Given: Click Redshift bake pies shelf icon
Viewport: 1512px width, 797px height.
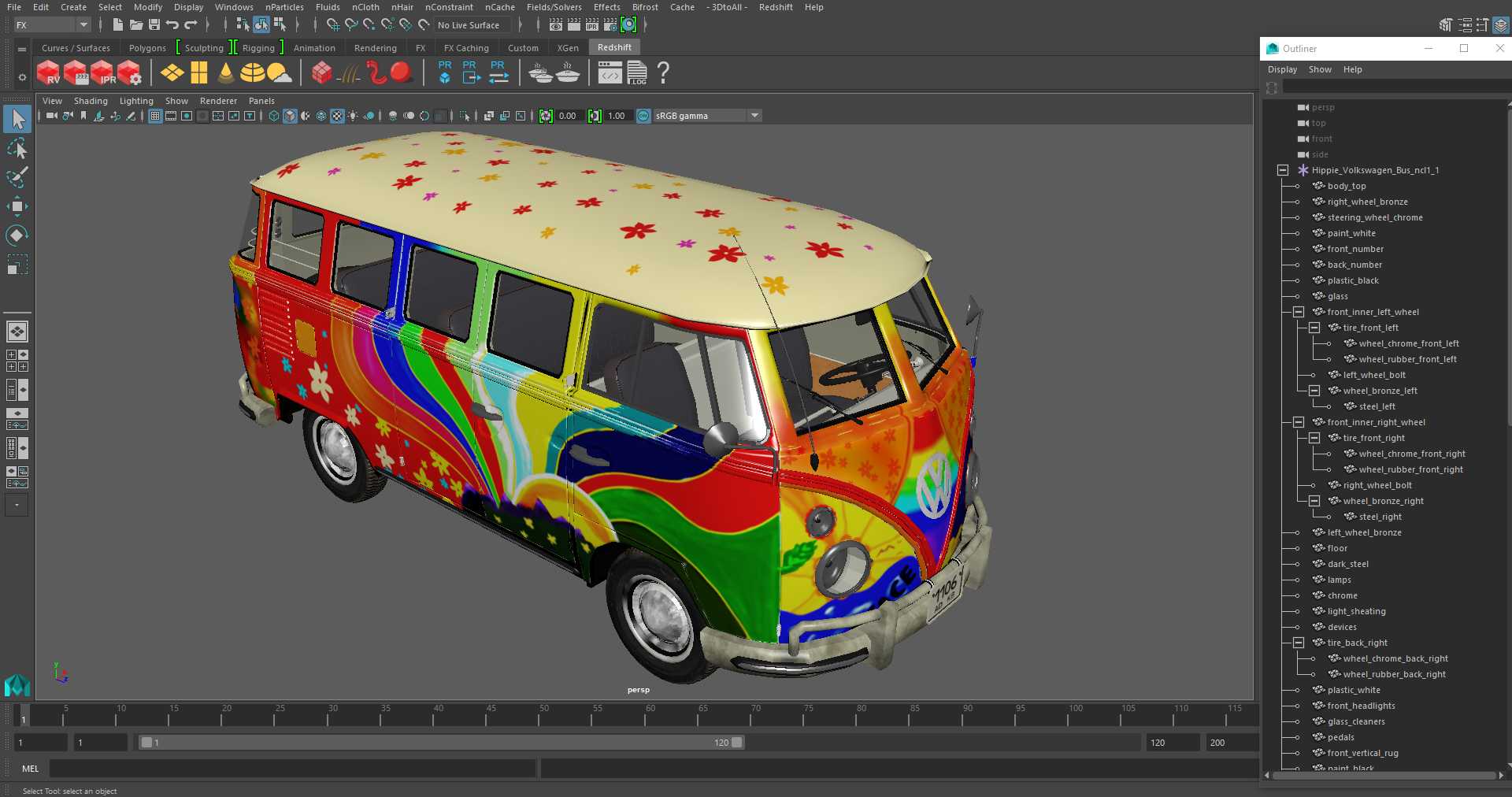Looking at the screenshot, I should pyautogui.click(x=540, y=73).
